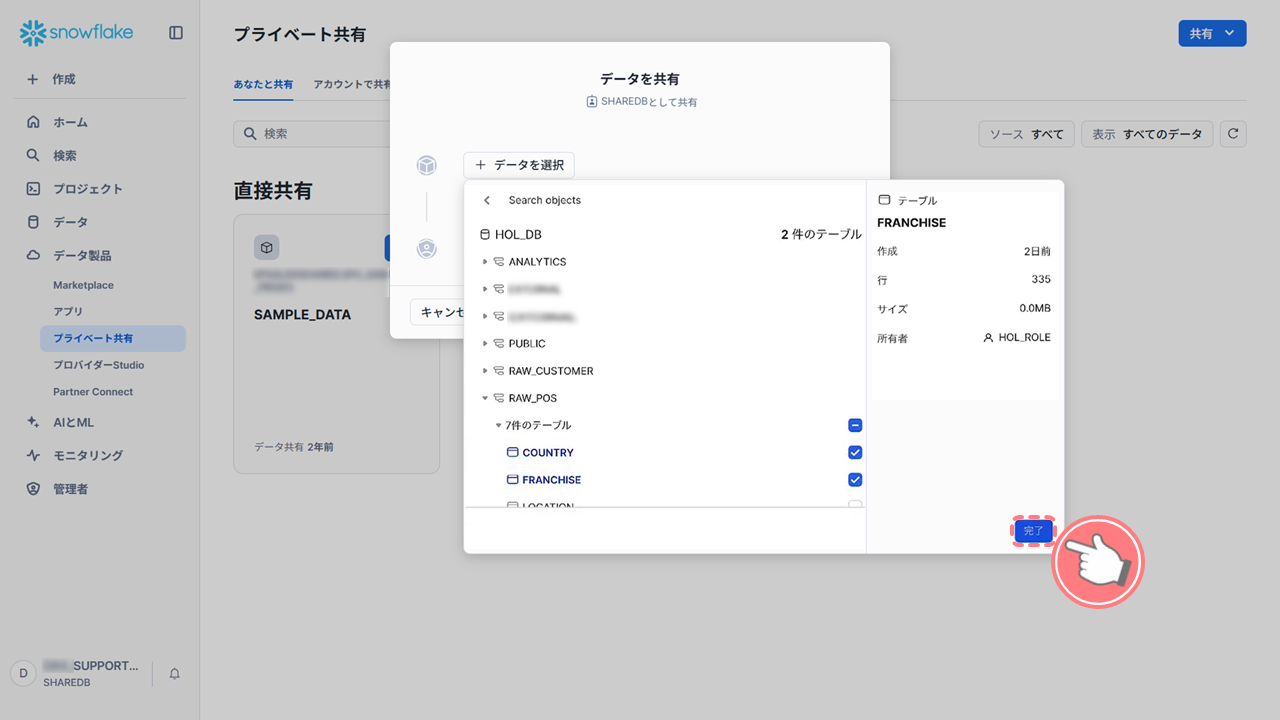Open the ソース すべて filter dropdown

pos(1026,134)
